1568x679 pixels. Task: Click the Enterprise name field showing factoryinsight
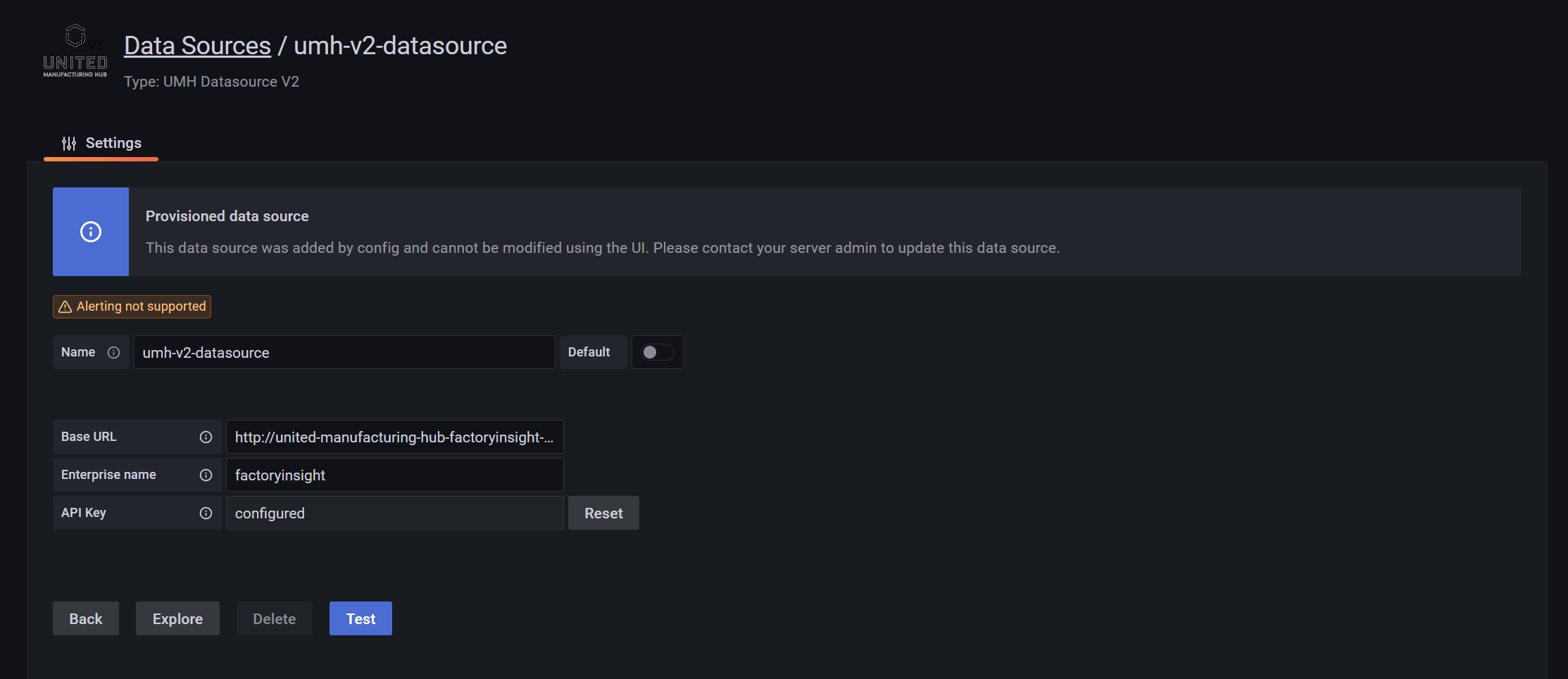[394, 475]
